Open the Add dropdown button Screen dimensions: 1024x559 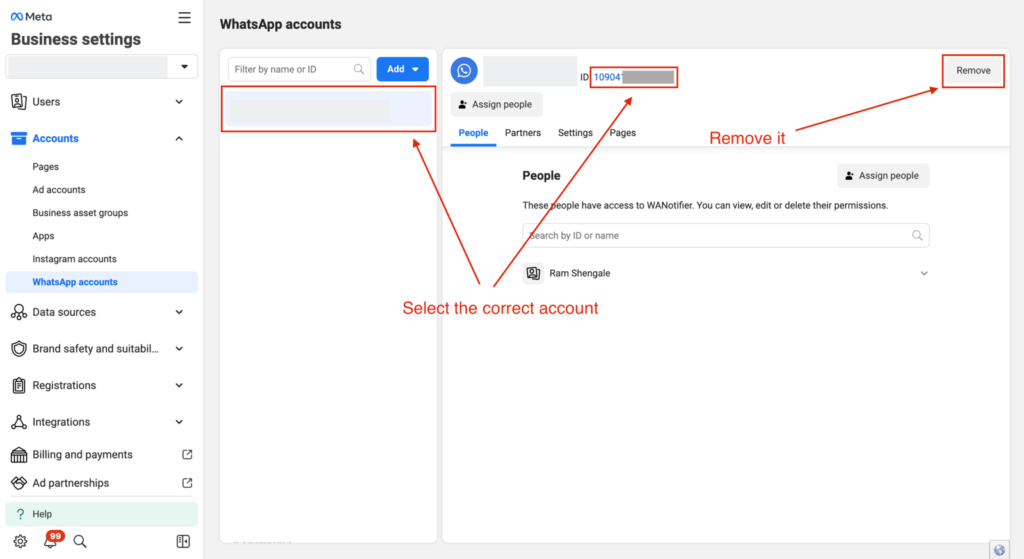click(402, 69)
